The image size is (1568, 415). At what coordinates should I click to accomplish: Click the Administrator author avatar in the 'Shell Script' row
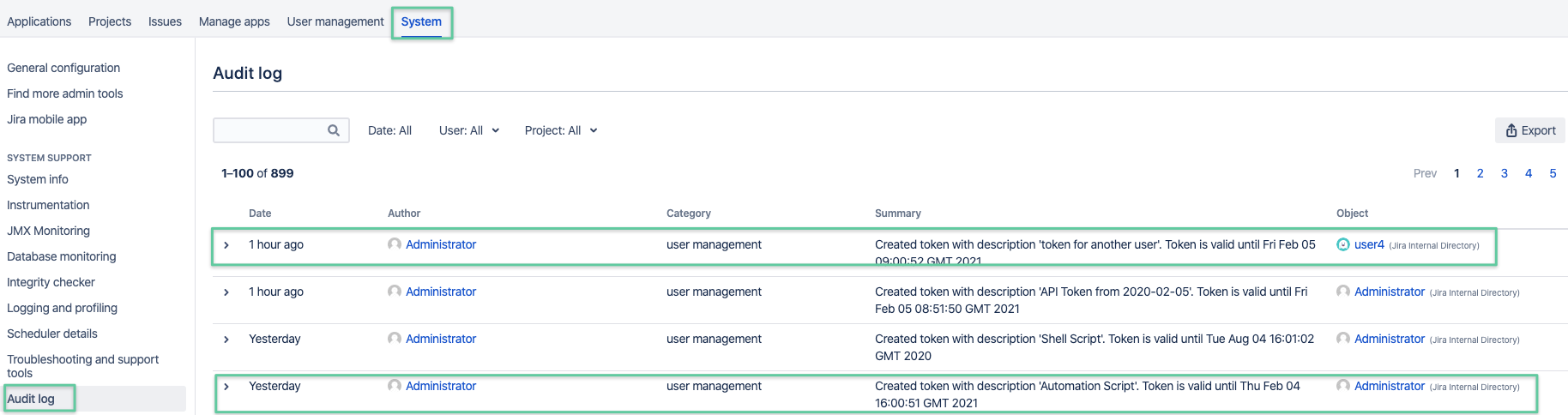[395, 339]
